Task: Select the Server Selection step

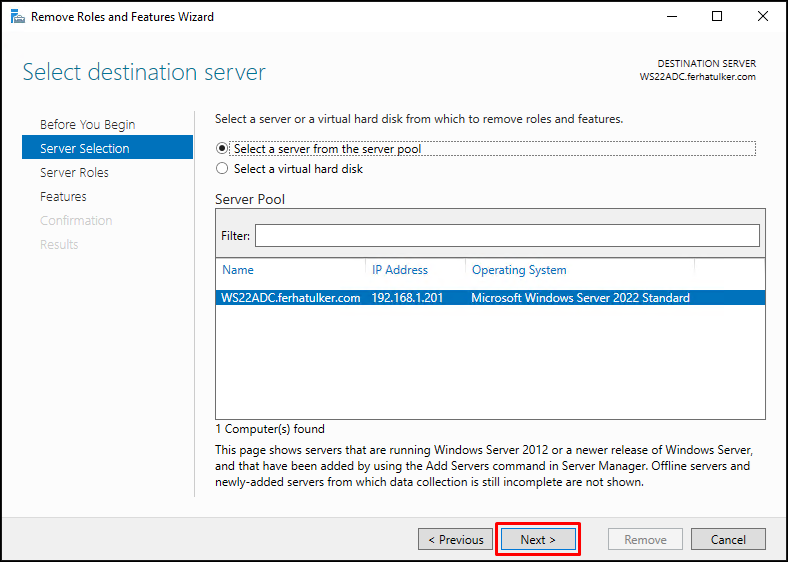Action: click(x=108, y=147)
